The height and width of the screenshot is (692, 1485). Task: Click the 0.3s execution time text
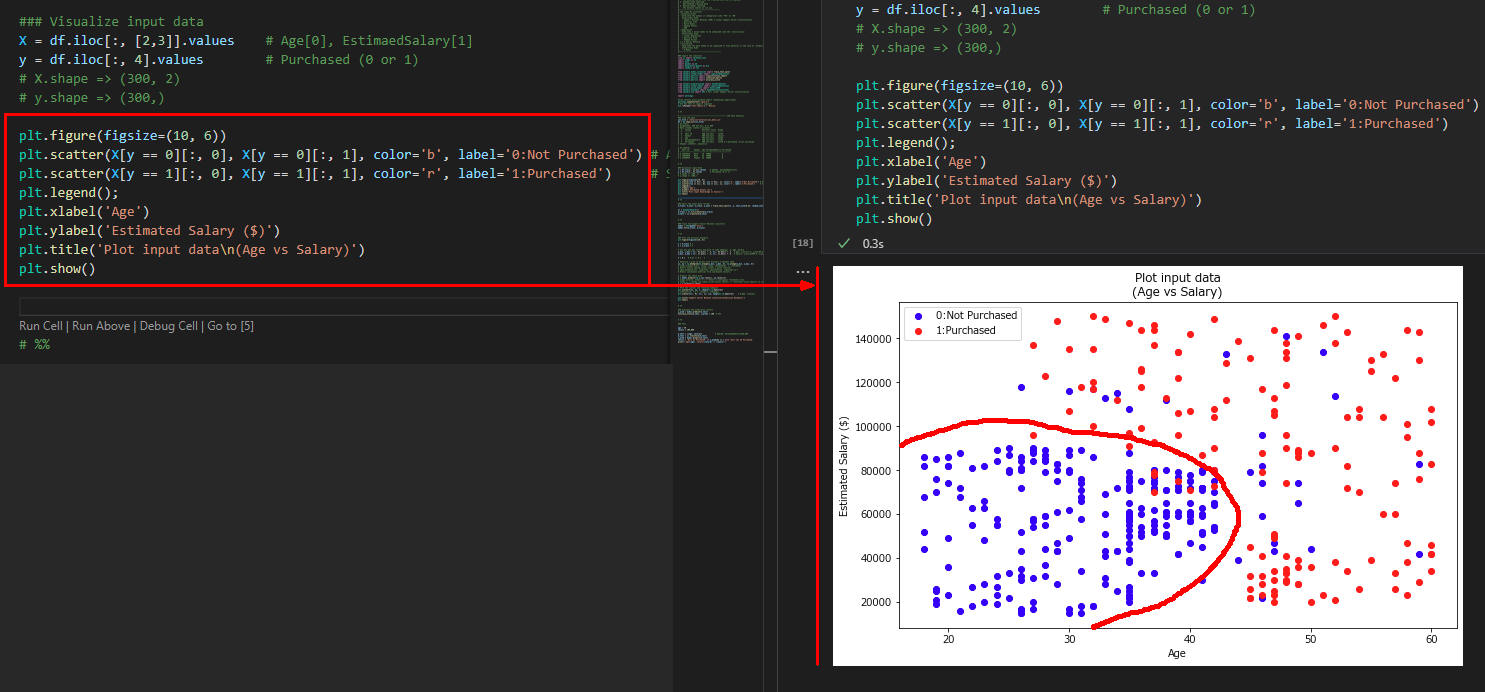coord(874,243)
